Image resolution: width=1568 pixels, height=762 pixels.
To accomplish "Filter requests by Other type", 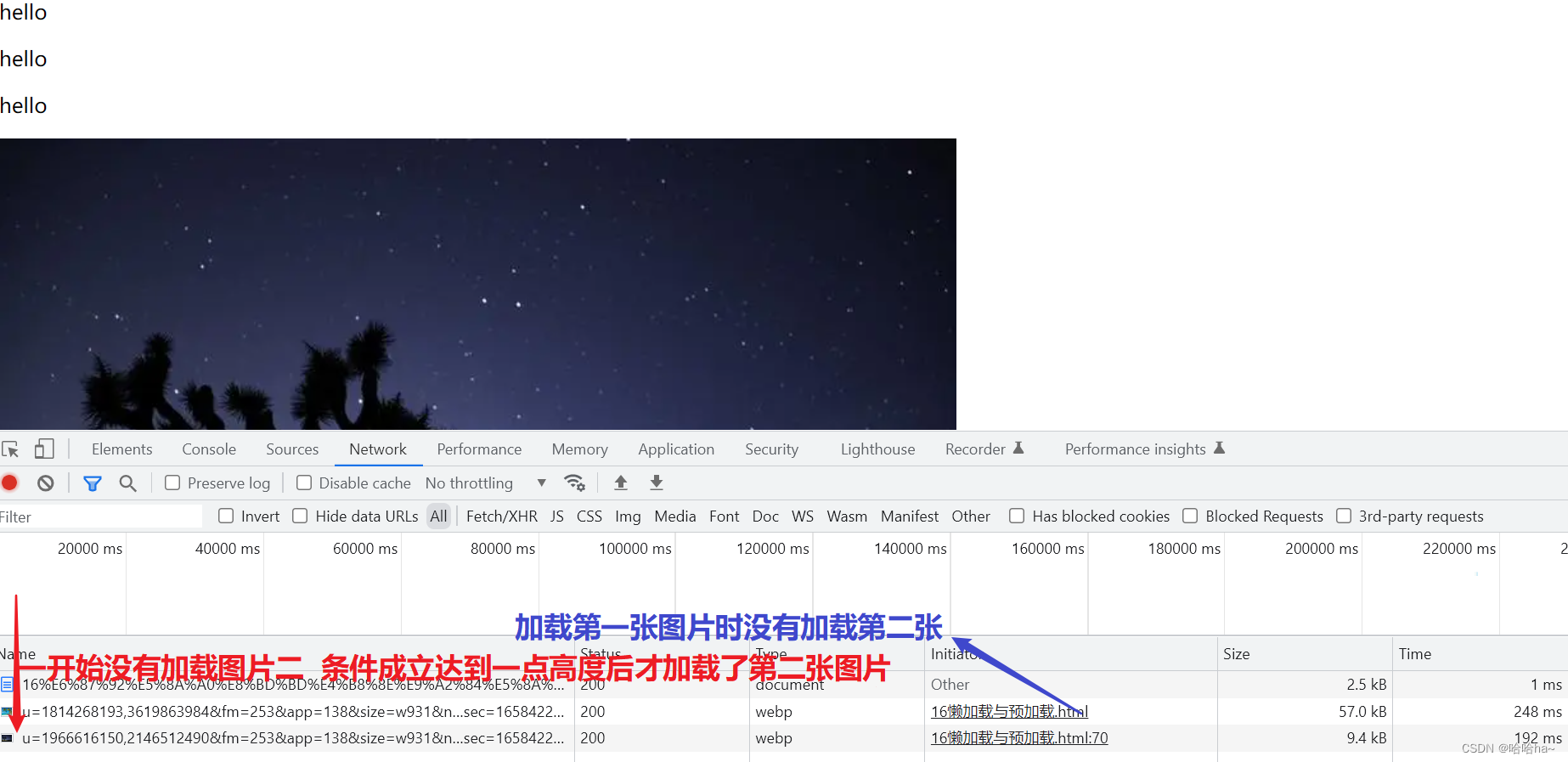I will [971, 516].
